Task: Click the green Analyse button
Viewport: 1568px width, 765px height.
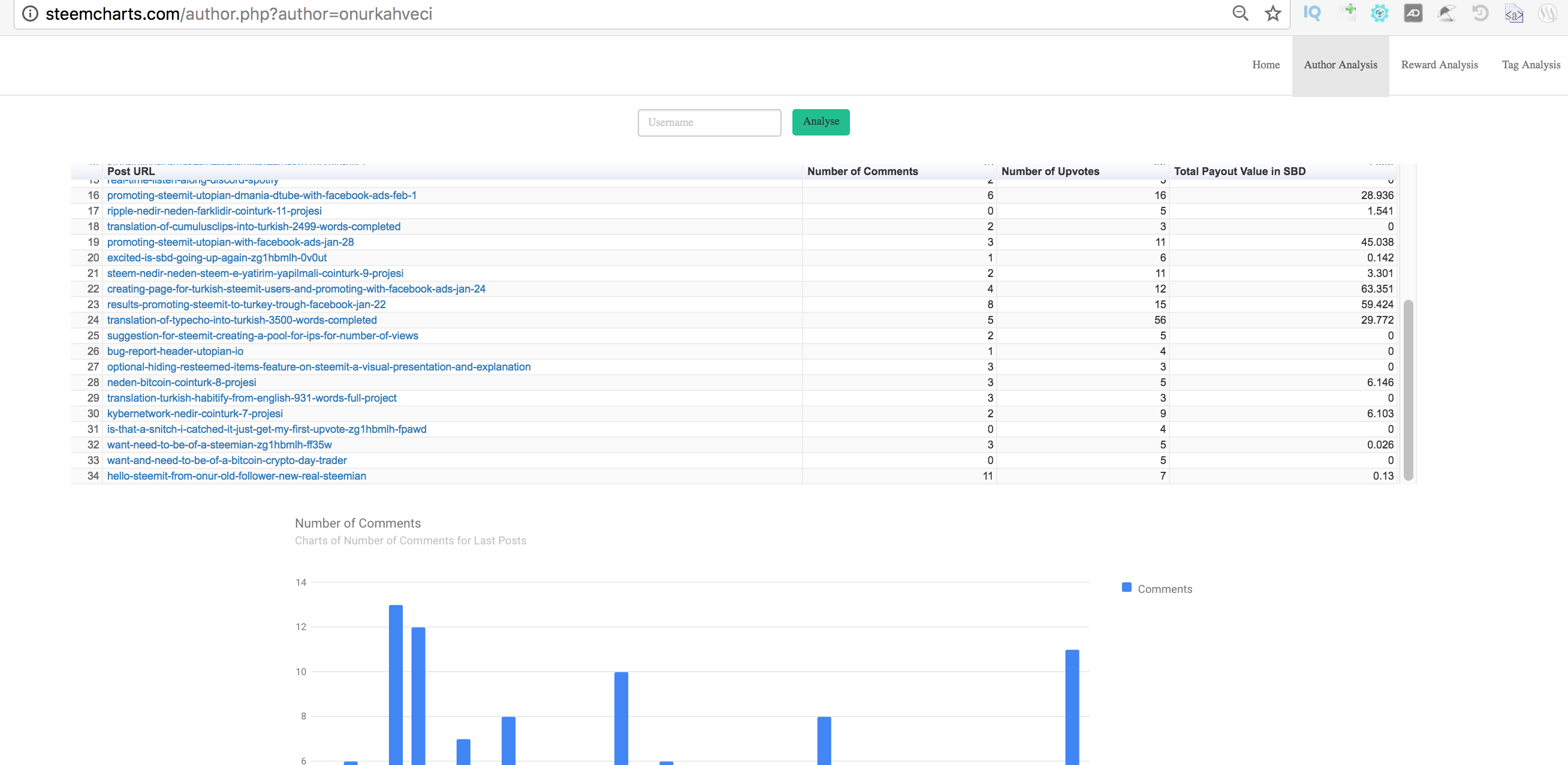Action: point(821,122)
